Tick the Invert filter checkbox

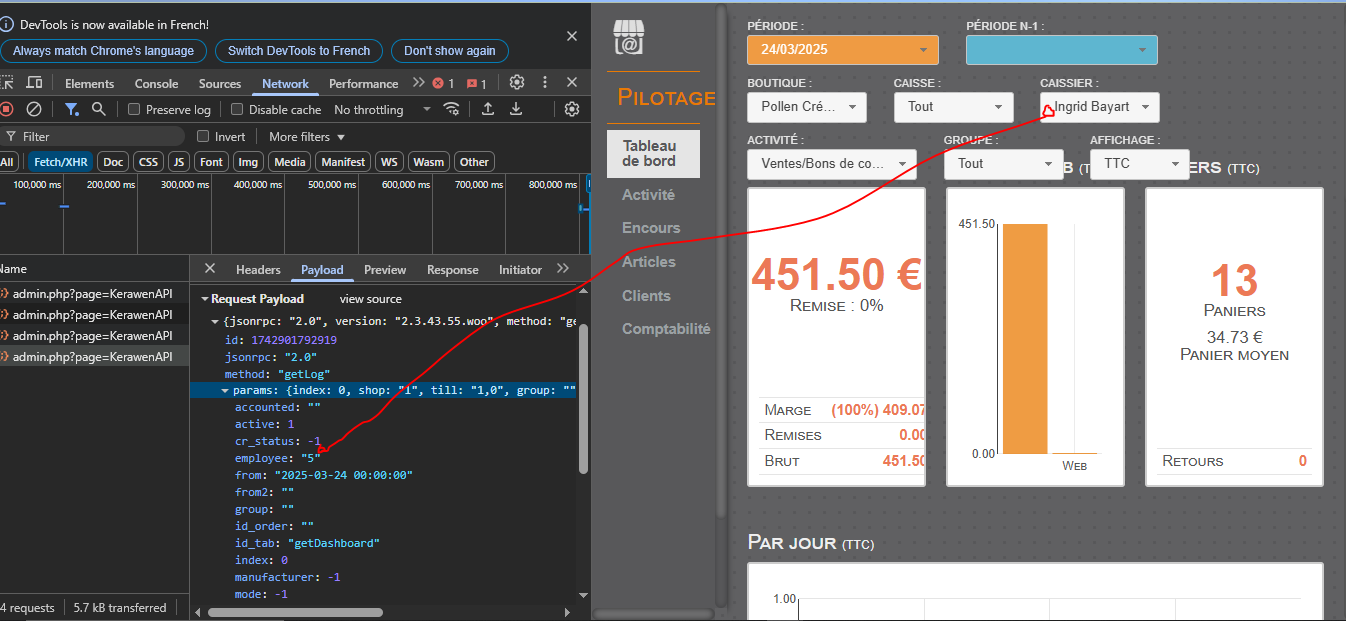tap(203, 137)
